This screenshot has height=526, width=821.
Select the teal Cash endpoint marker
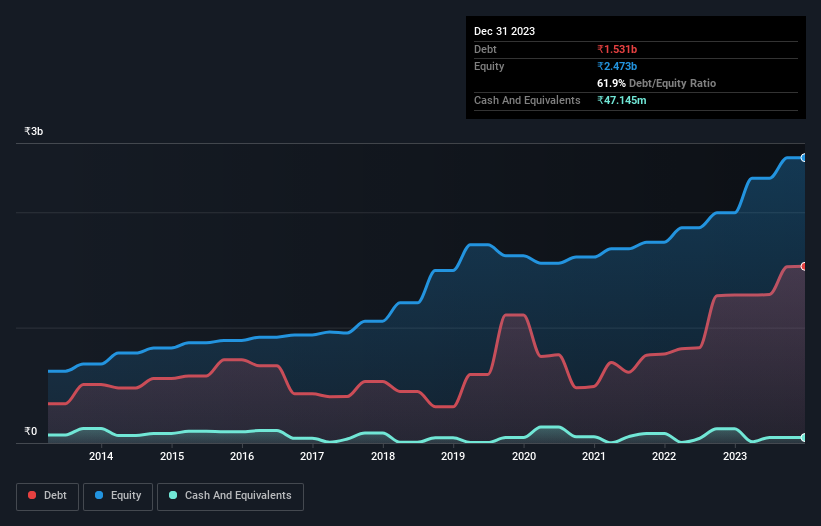(x=804, y=438)
